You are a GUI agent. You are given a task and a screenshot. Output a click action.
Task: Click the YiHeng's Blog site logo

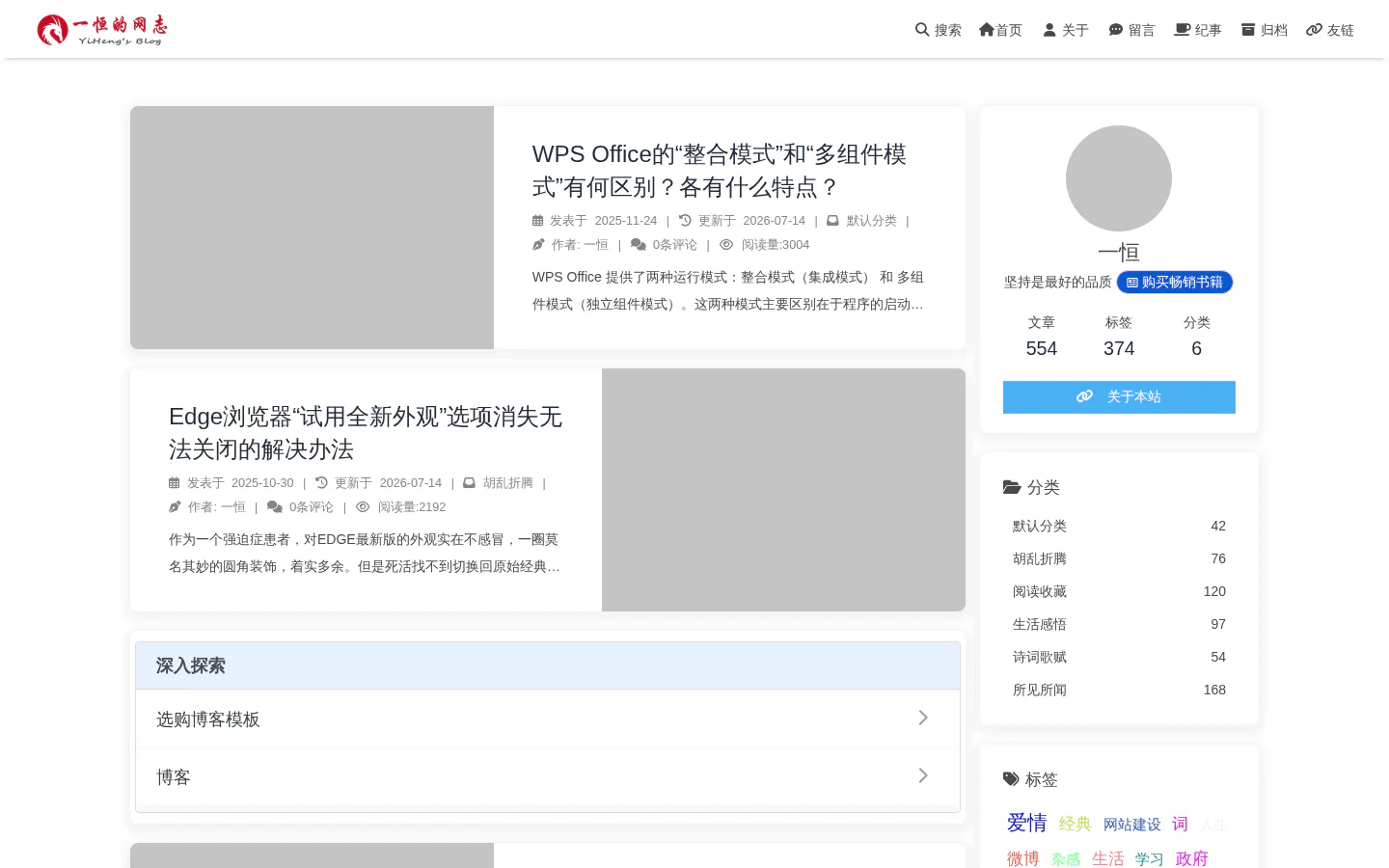102,30
